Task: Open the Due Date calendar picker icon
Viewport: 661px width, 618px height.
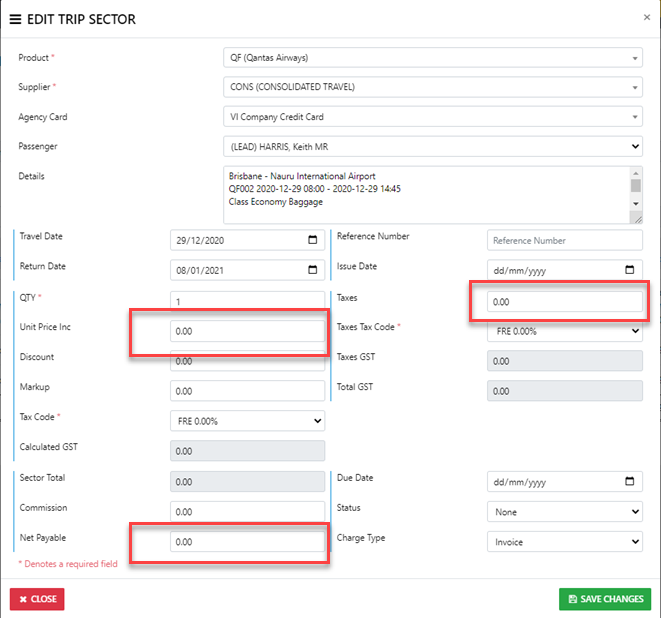Action: (x=629, y=482)
